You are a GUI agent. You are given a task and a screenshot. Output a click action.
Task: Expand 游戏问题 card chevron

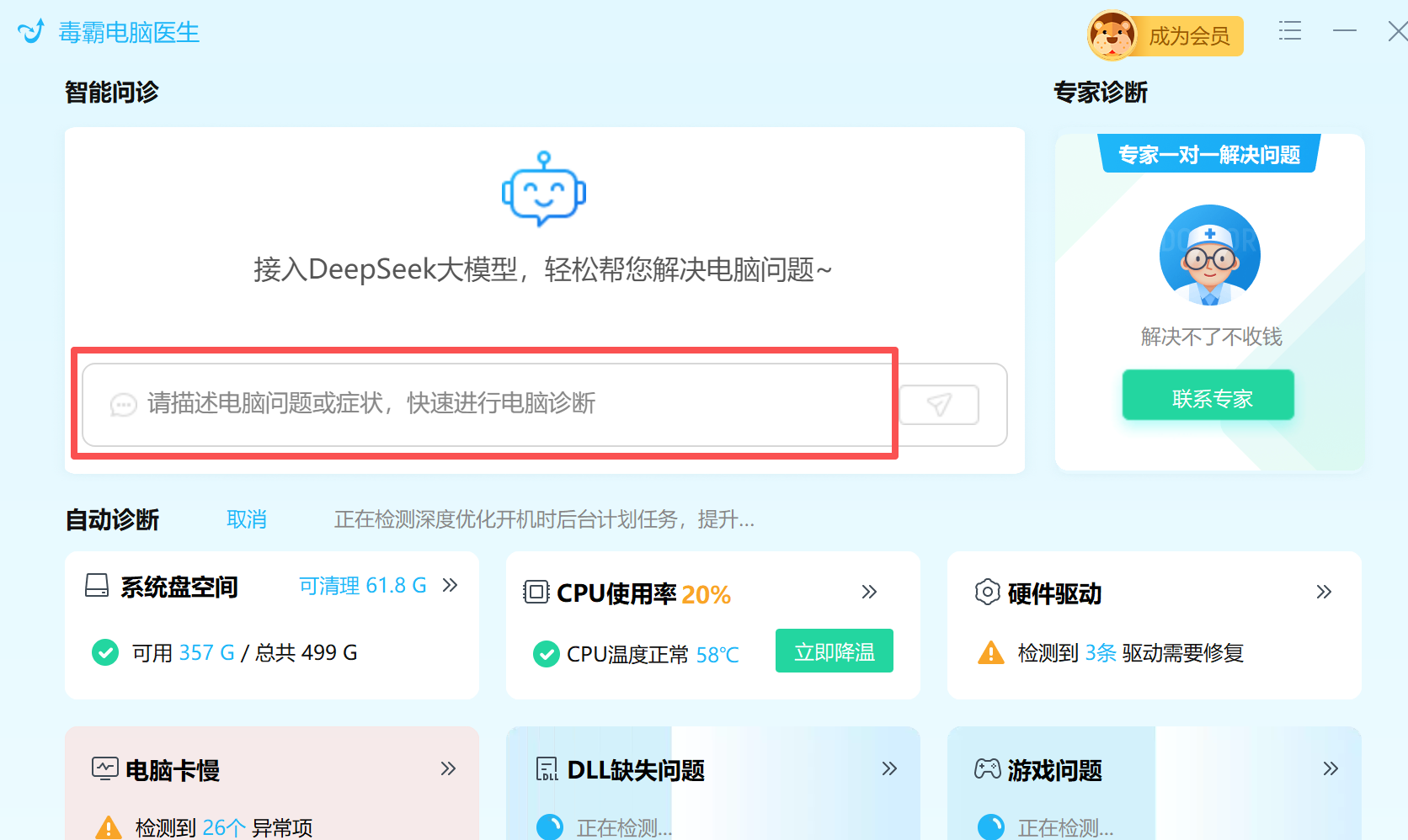pos(1331,768)
